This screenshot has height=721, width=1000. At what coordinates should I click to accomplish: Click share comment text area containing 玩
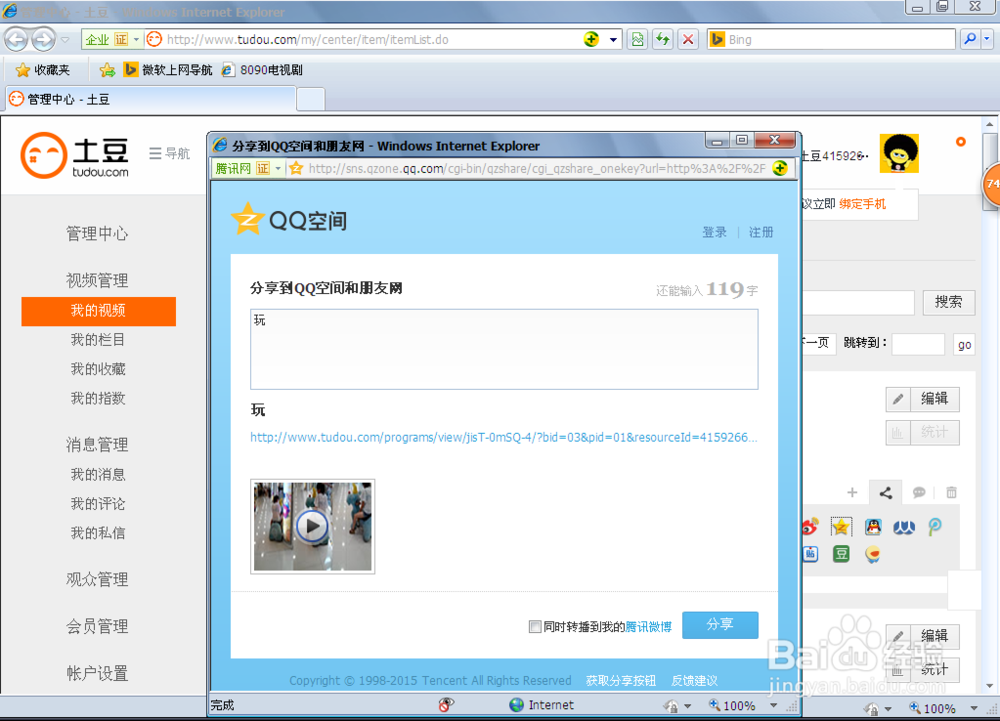pos(504,349)
